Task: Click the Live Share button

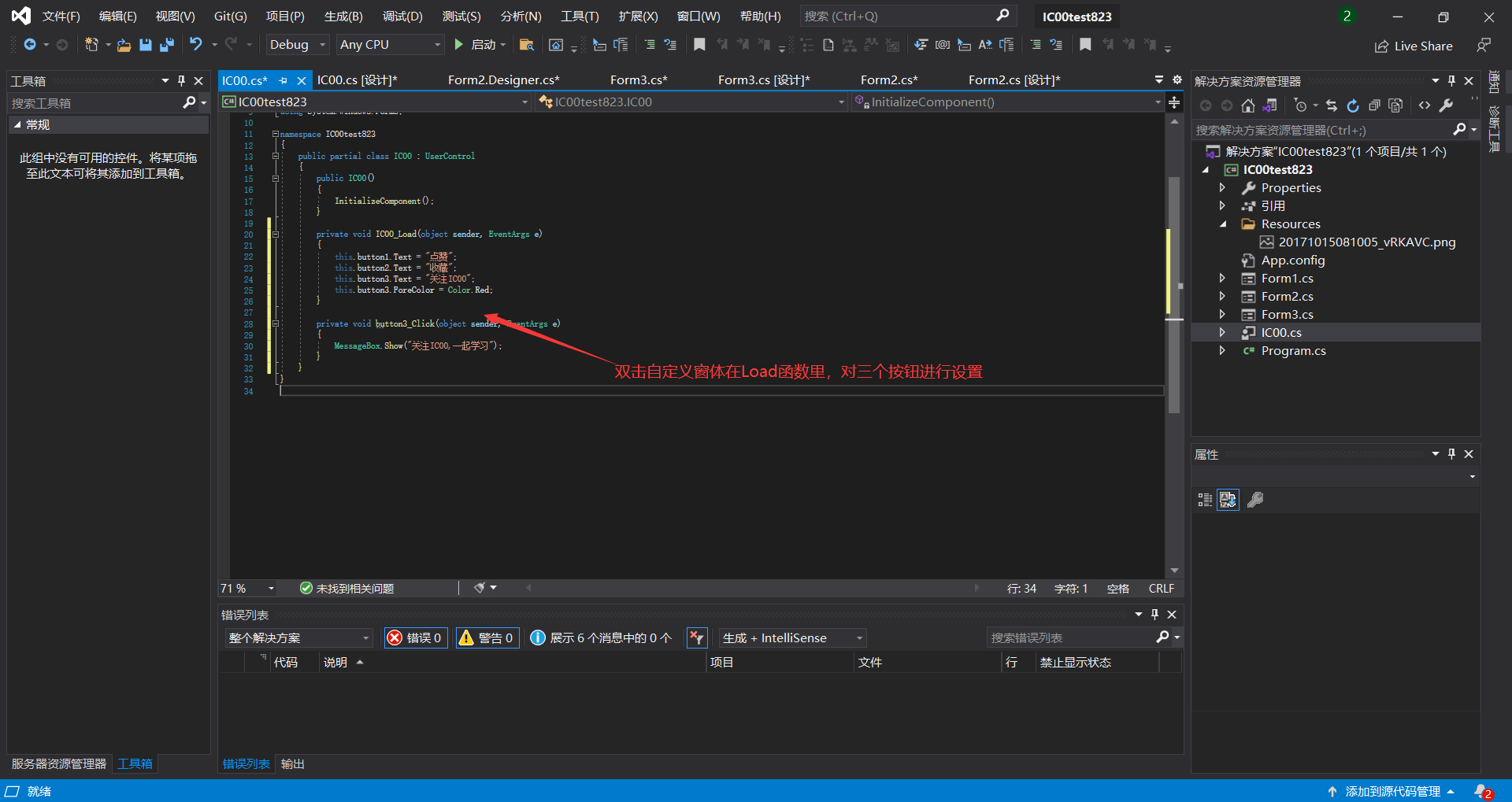Action: pyautogui.click(x=1414, y=46)
